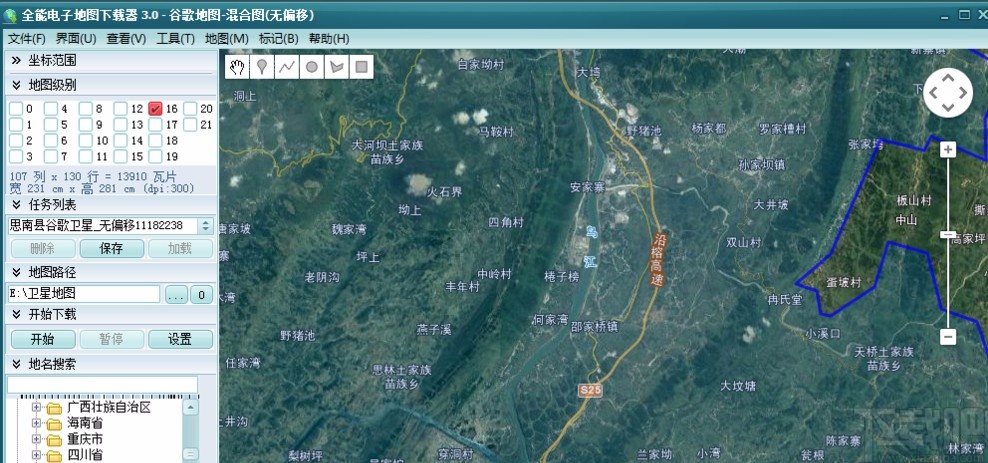Screen dimensions: 988x463
Task: Open the 帮助(H) menu
Action: (328, 38)
